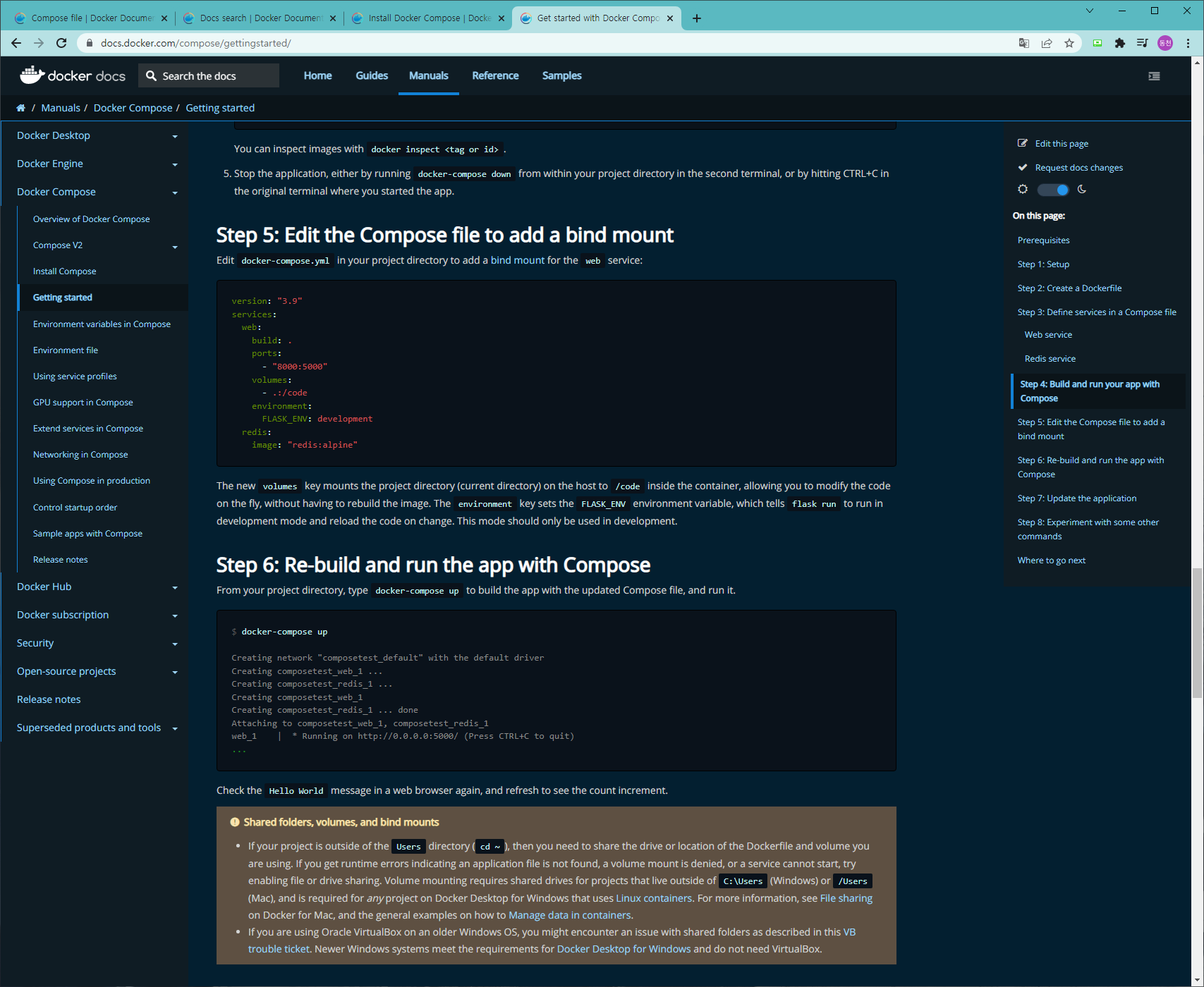Open Networking in Compose sidebar page
Screen dimensions: 1204x987
[x=80, y=455]
